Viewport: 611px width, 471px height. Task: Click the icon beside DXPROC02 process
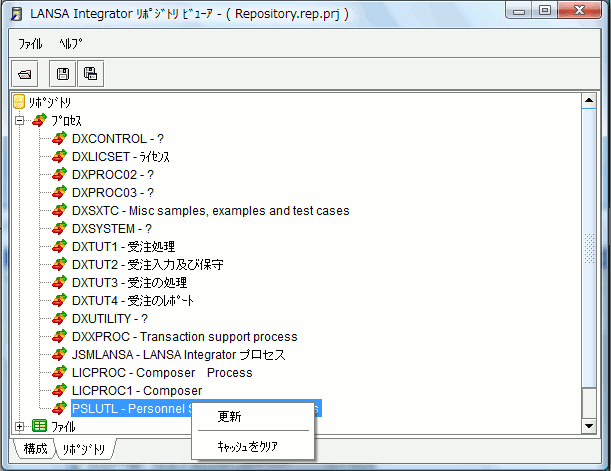pyautogui.click(x=59, y=174)
